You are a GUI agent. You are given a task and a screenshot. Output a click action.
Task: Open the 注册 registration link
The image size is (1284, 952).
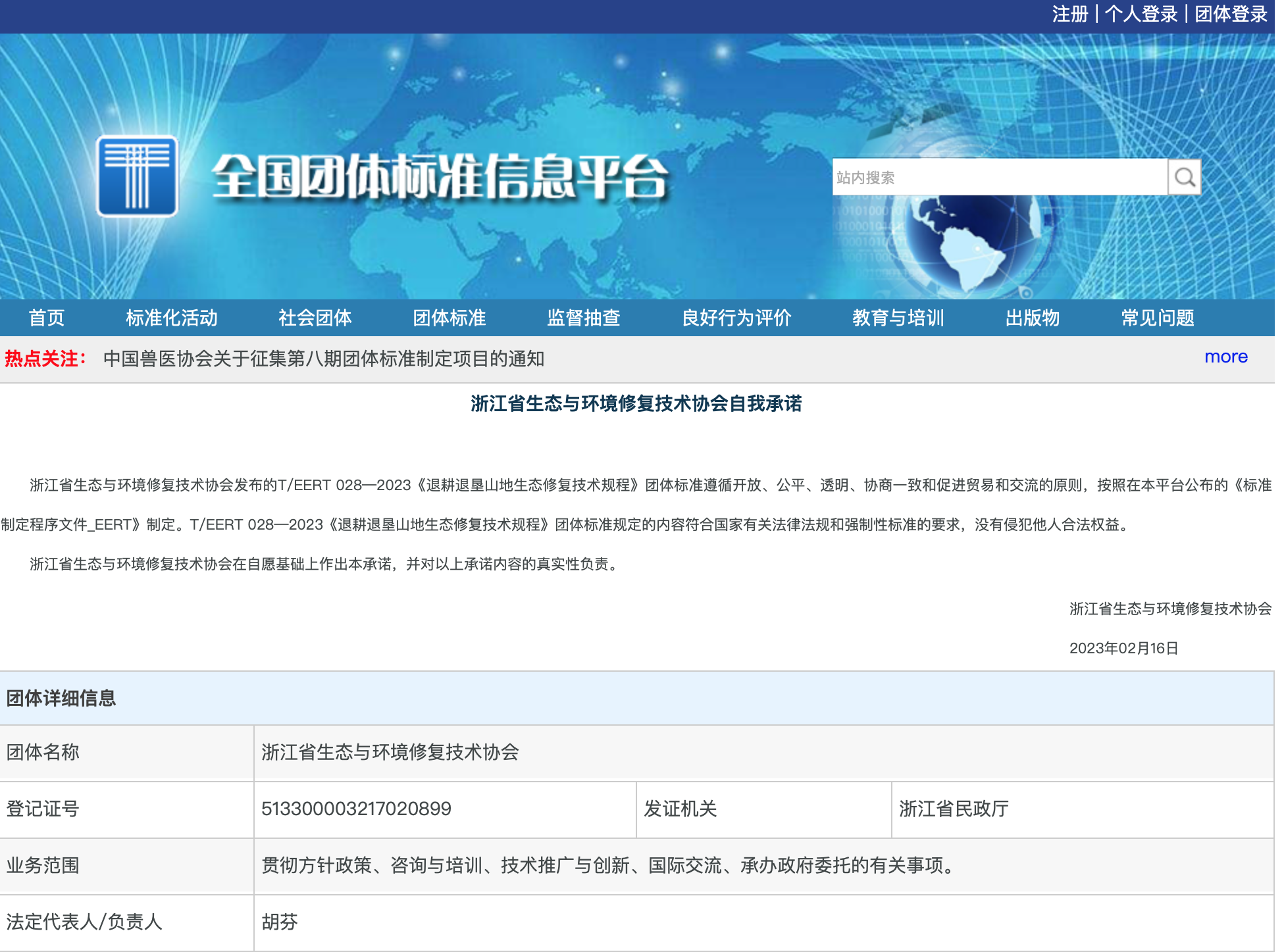[1070, 14]
